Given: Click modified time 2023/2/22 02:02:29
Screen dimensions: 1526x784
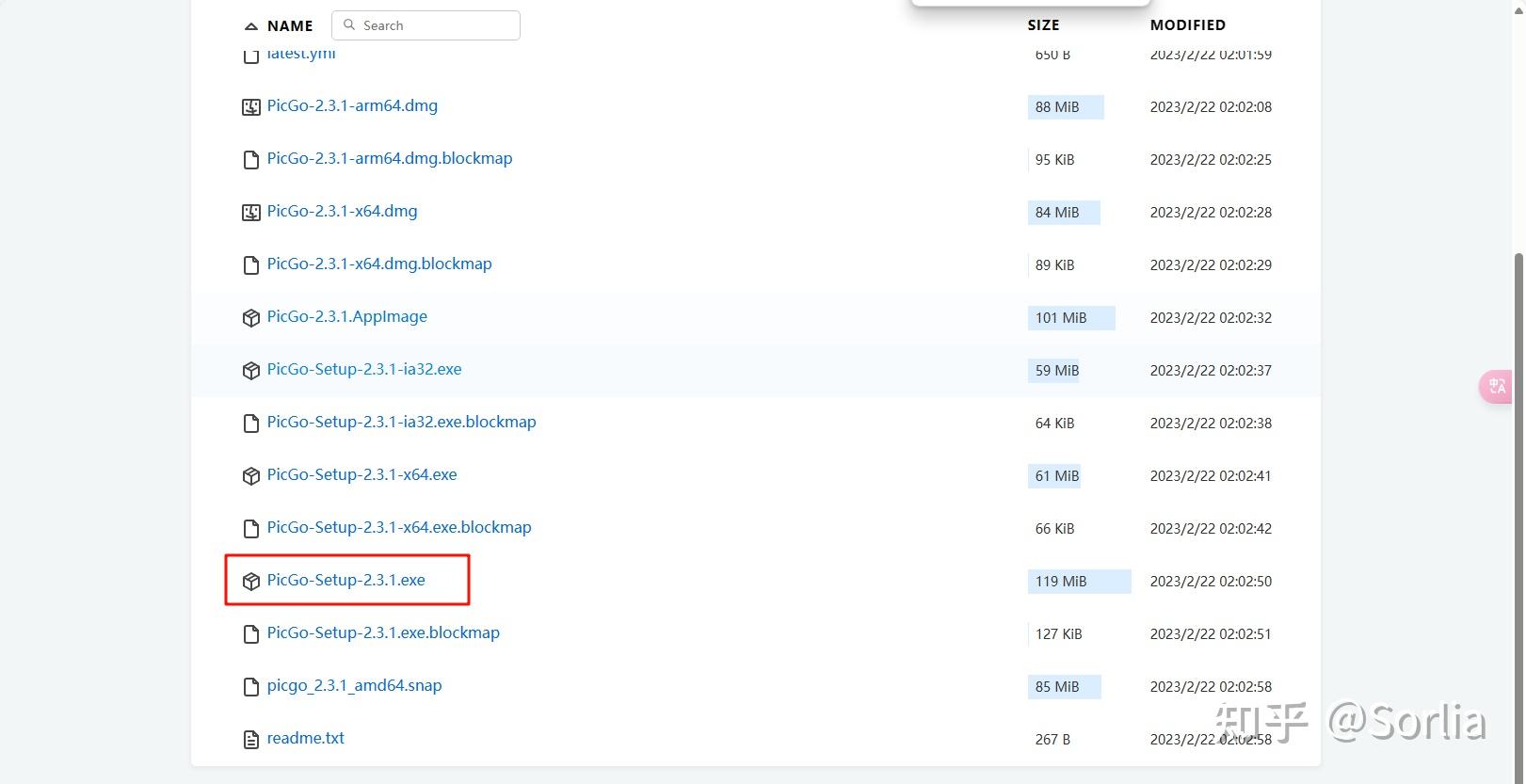Looking at the screenshot, I should (x=1211, y=265).
